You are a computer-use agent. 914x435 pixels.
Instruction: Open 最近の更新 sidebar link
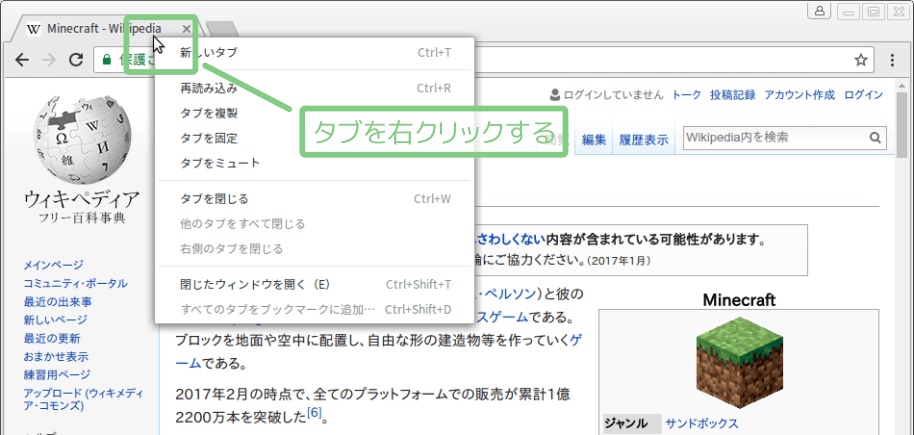click(52, 339)
